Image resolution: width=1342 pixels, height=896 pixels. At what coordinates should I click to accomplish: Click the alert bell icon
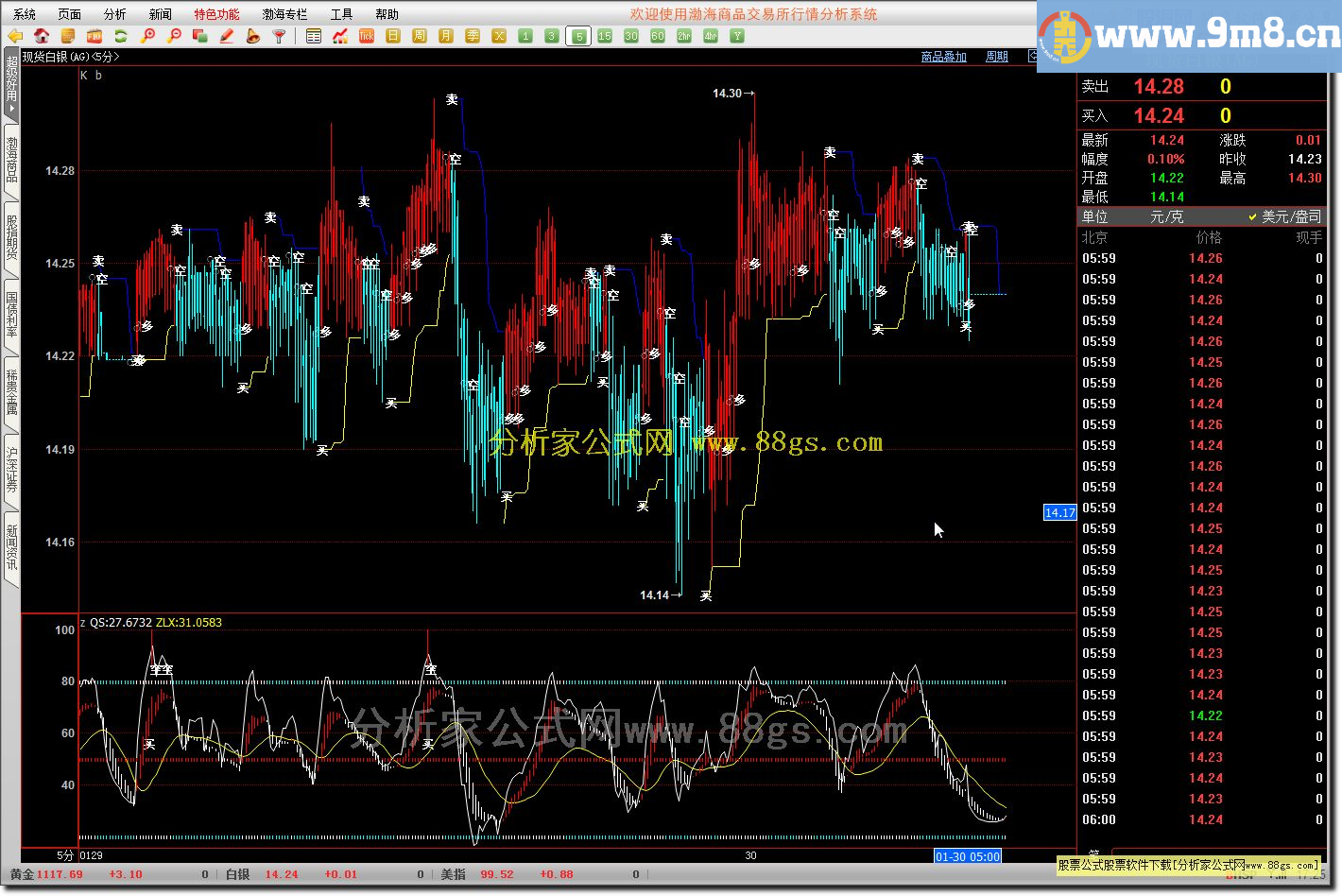[253, 36]
